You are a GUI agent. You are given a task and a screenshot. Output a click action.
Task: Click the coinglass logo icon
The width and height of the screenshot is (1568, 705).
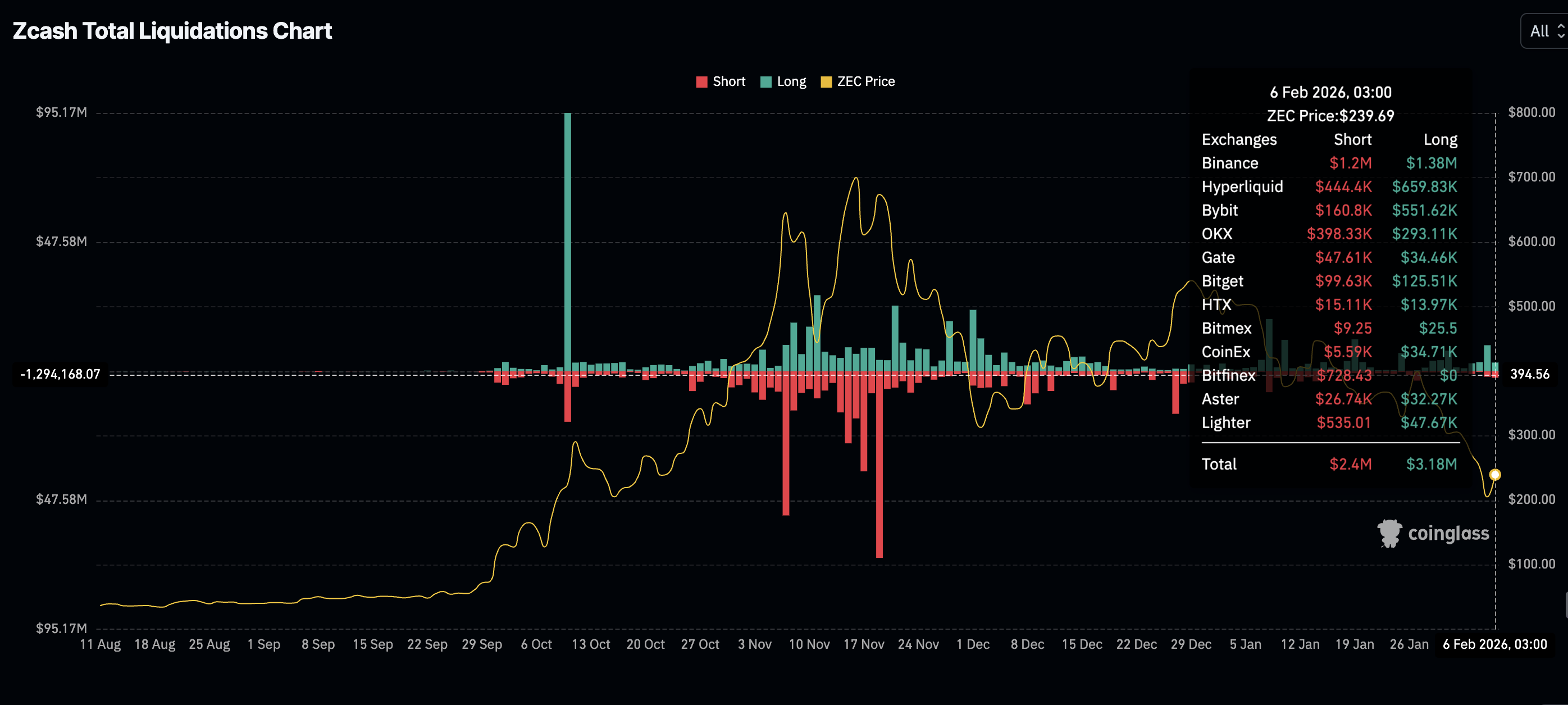coord(1389,533)
